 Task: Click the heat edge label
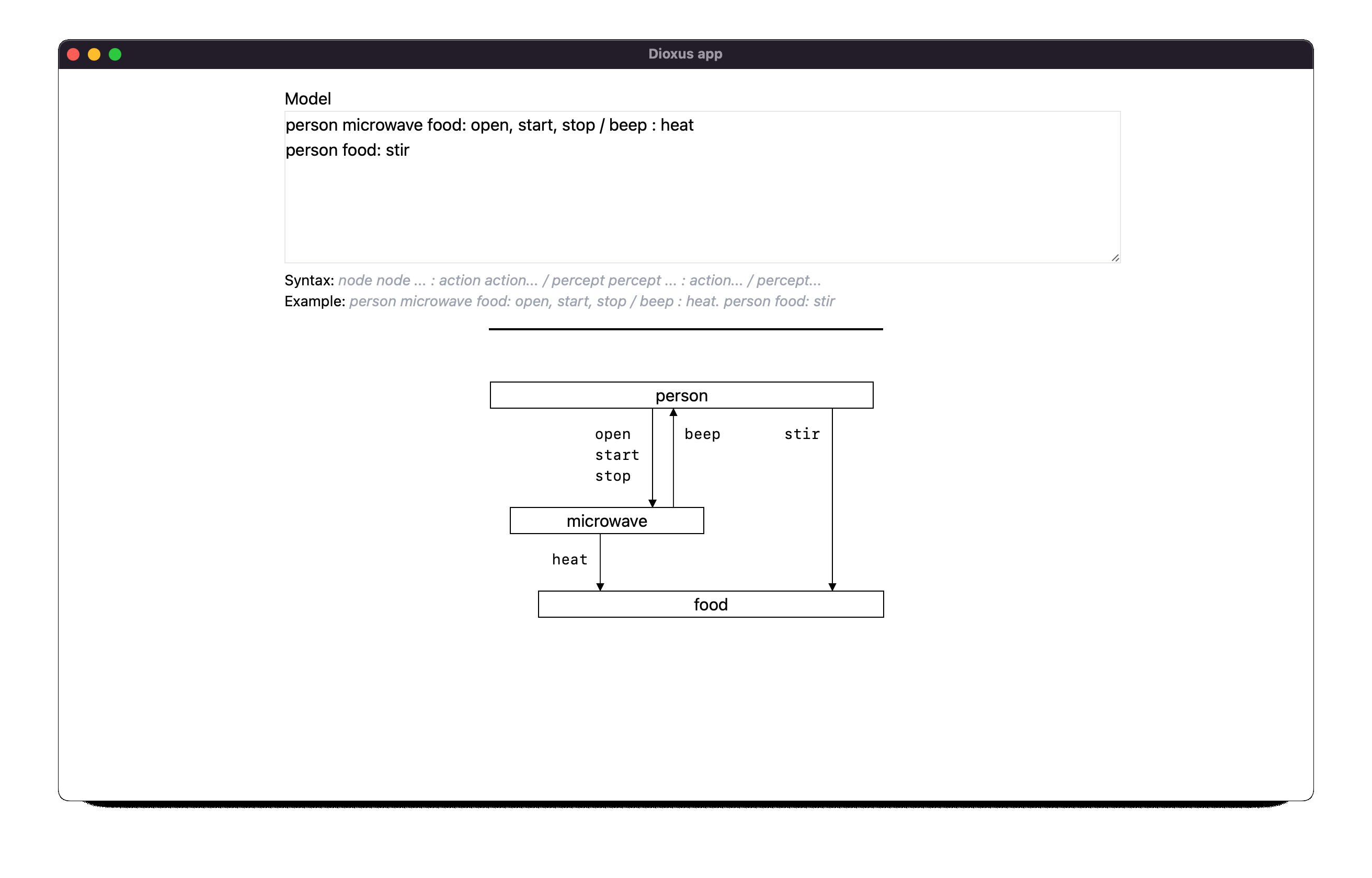tap(569, 560)
